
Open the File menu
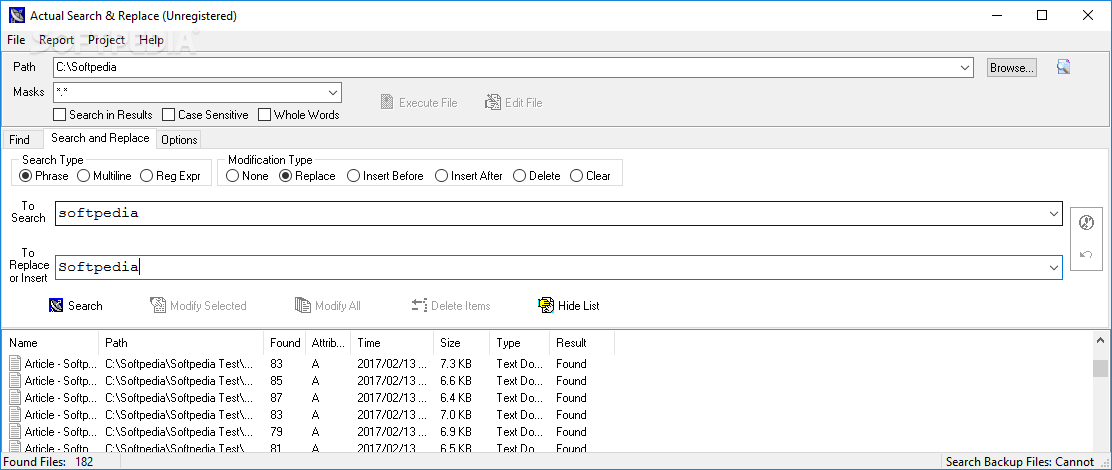coord(16,40)
